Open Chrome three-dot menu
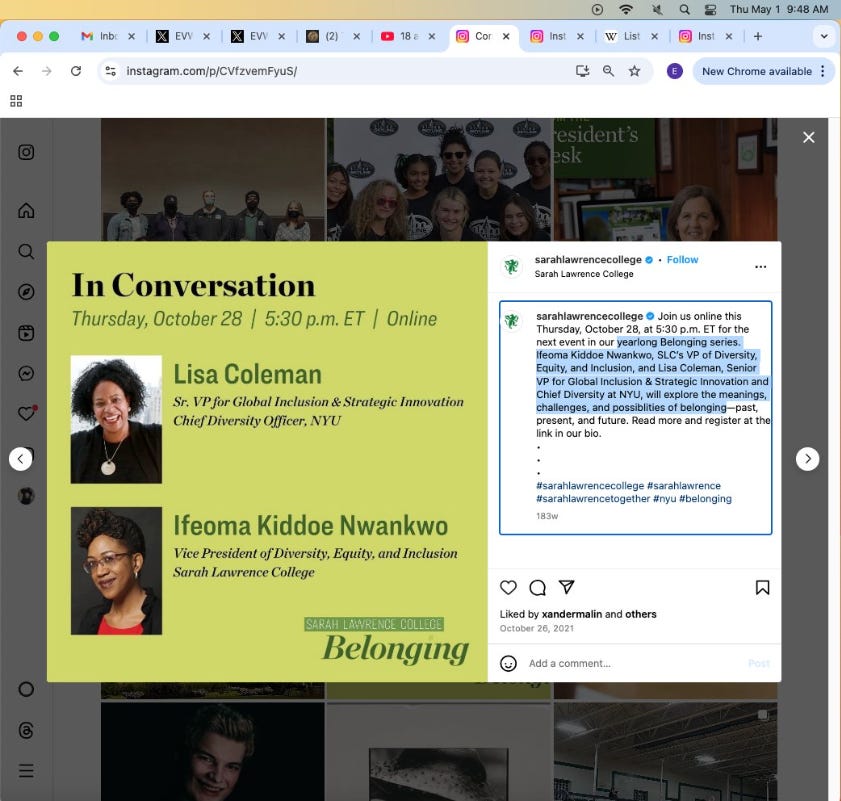841x801 pixels. click(823, 71)
